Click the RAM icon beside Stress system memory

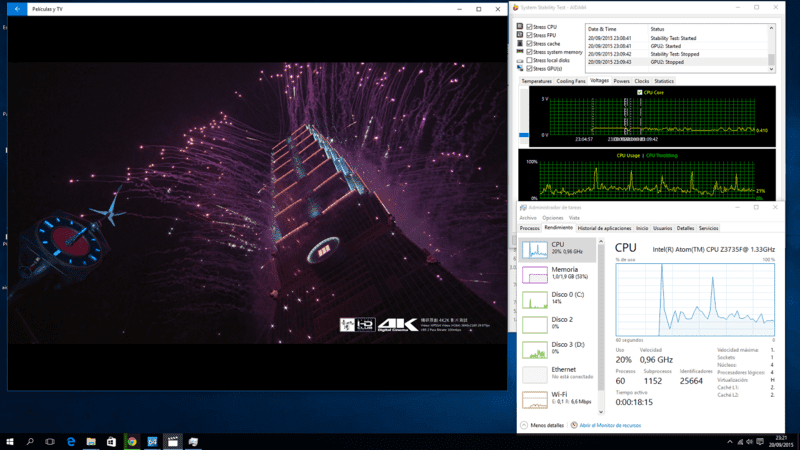point(520,52)
